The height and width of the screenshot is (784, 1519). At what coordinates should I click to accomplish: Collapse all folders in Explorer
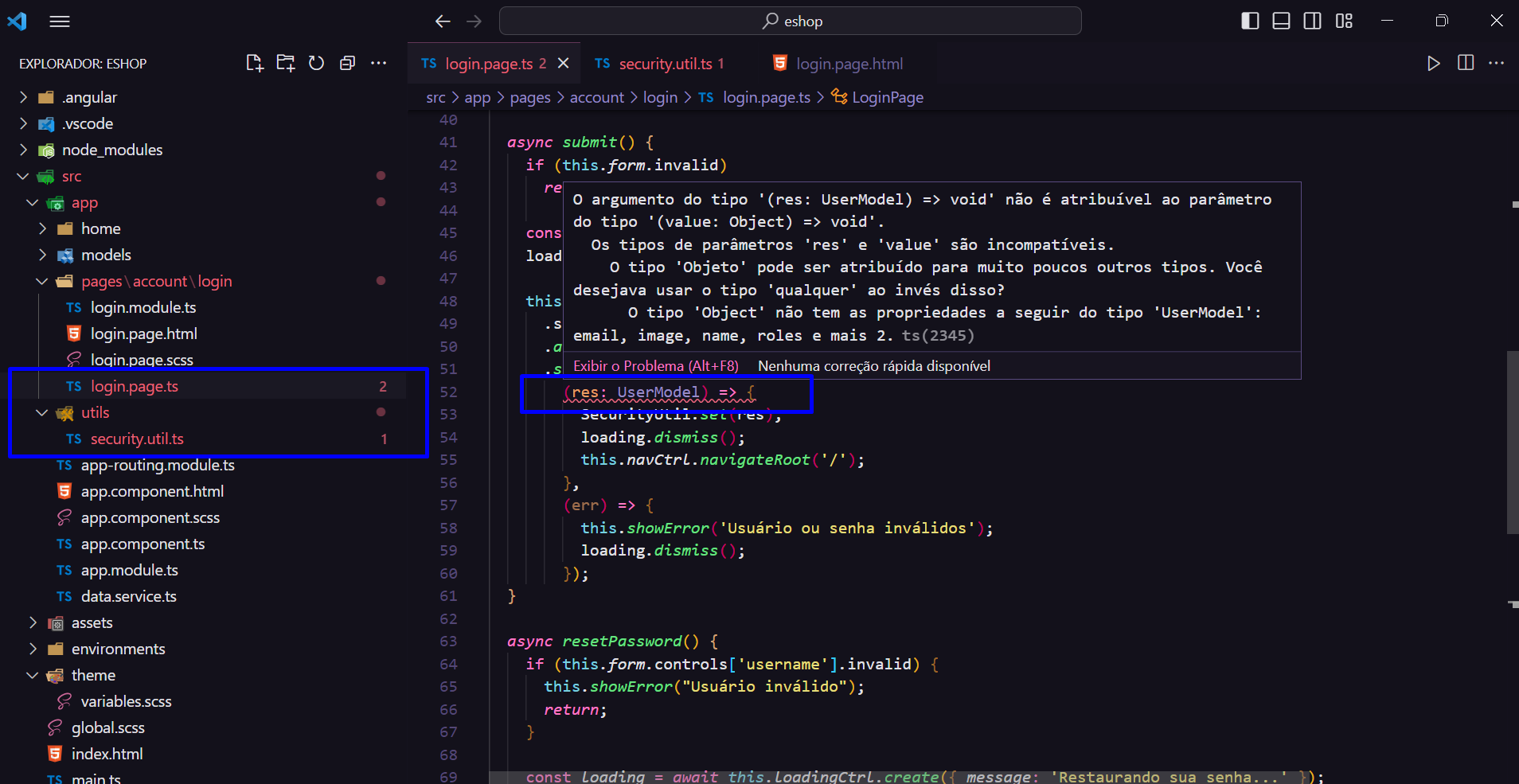(x=347, y=63)
